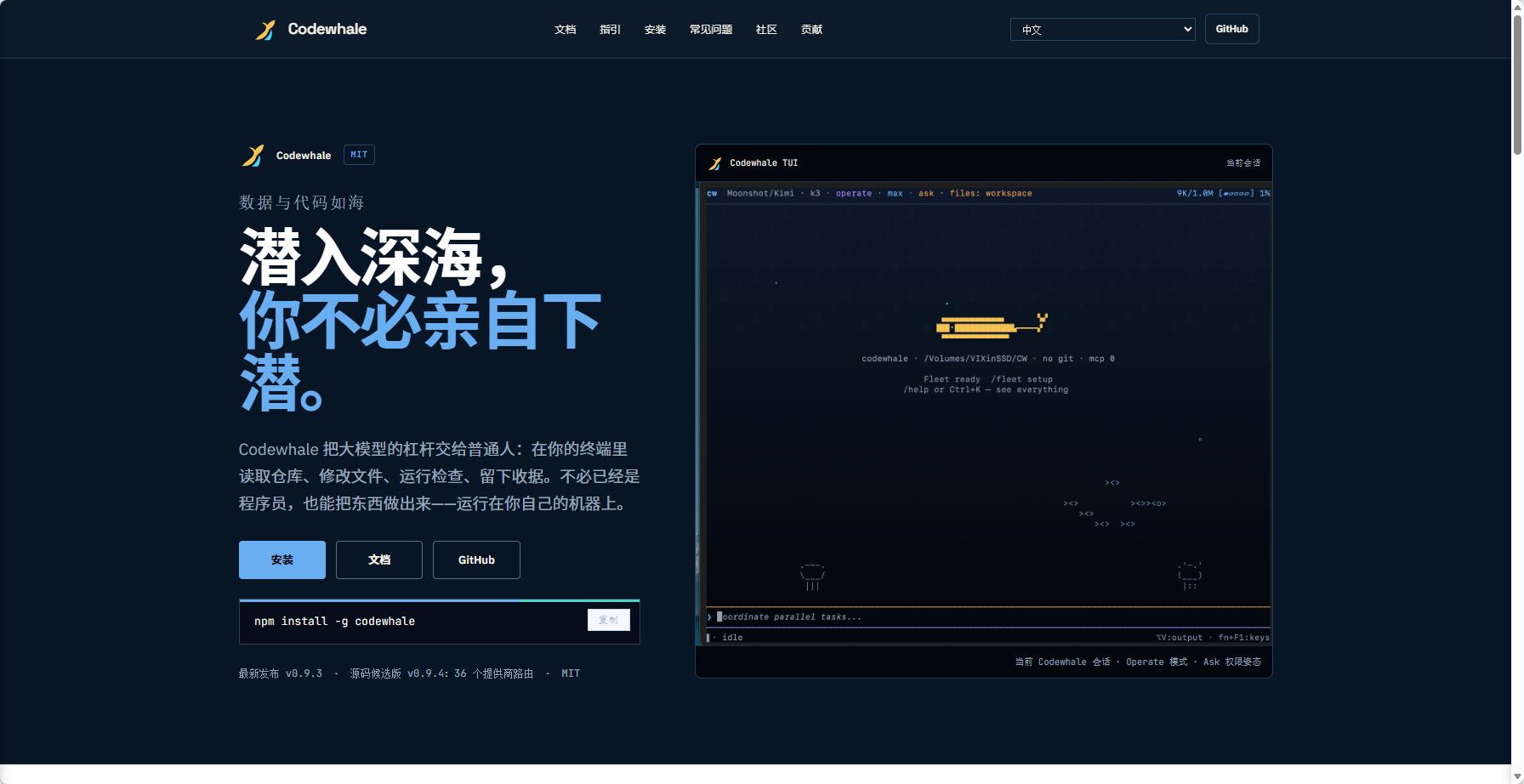
Task: Click the 数据与代码如海 tagline
Action: 302,202
